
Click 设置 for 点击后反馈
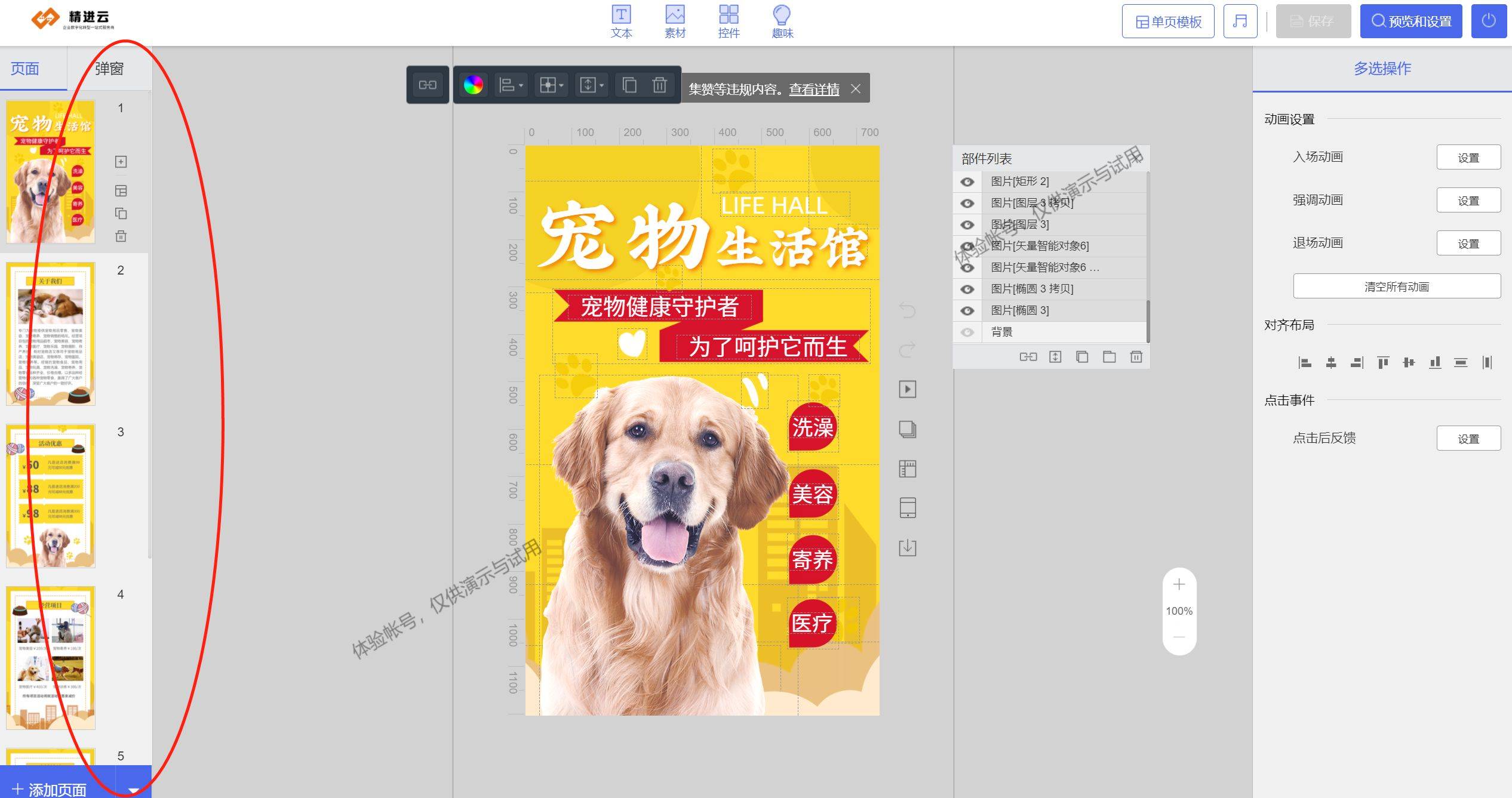(1468, 439)
